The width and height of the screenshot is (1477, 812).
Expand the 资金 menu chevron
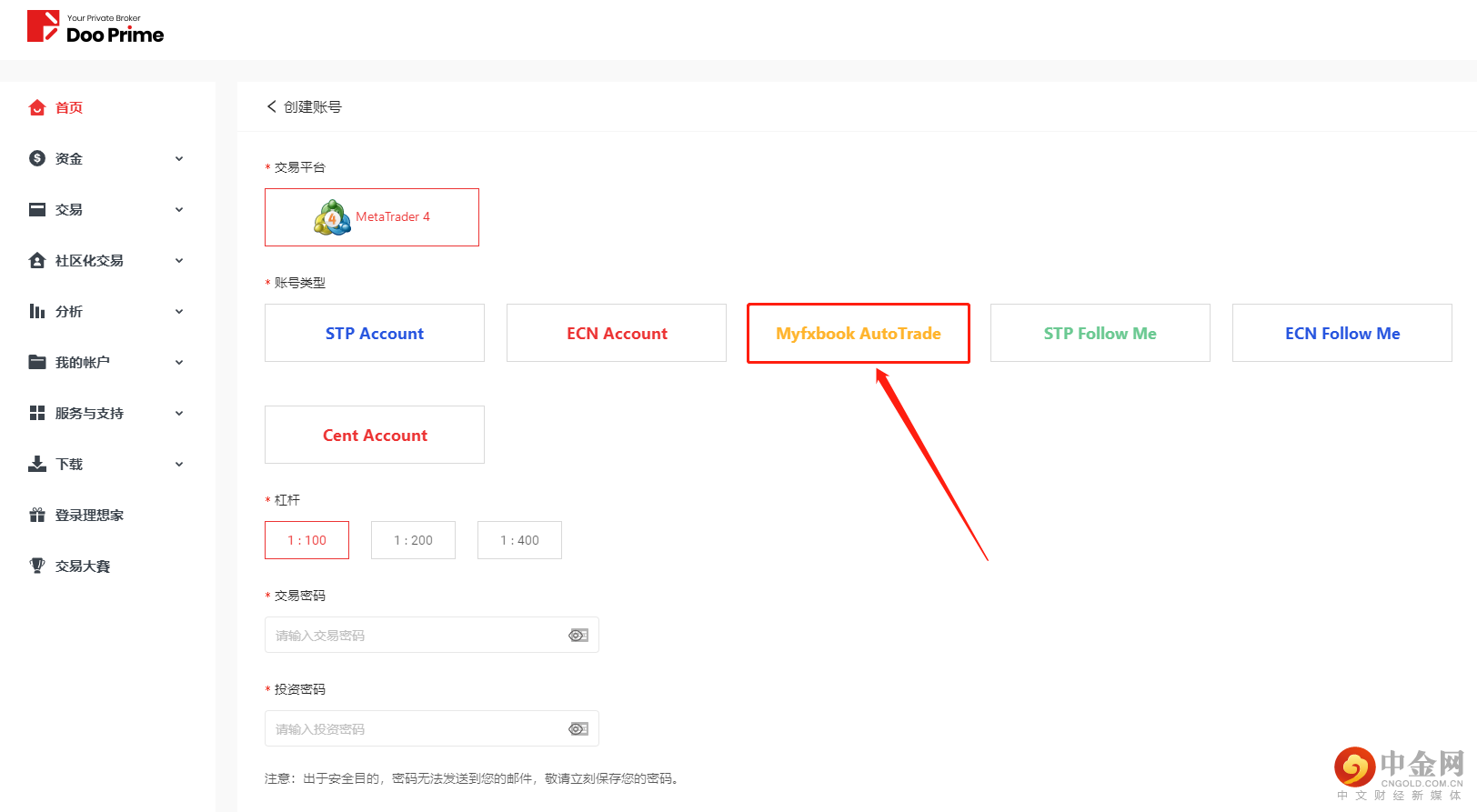click(179, 158)
